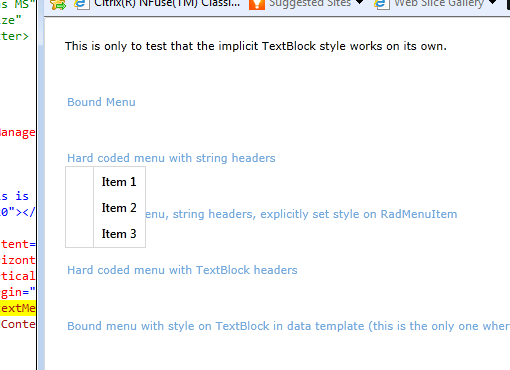Screen dimensions: 510x370
Task: Click the add-to-favorites star icon
Action: click(x=58, y=4)
